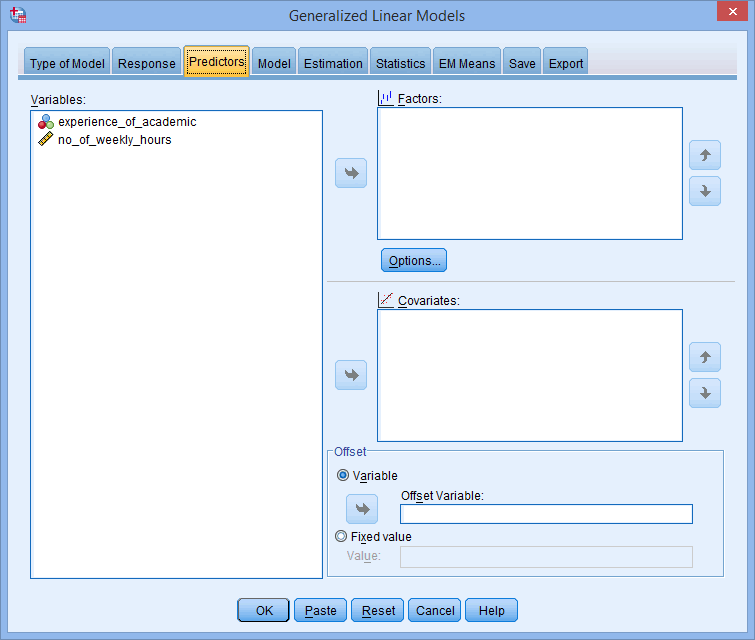Viewport: 755px width, 640px height.
Task: Open the EM Means tab
Action: coord(467,62)
